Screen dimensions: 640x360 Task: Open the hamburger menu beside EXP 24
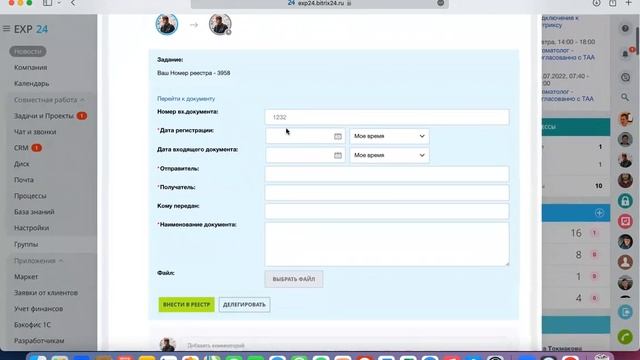[x=7, y=29]
